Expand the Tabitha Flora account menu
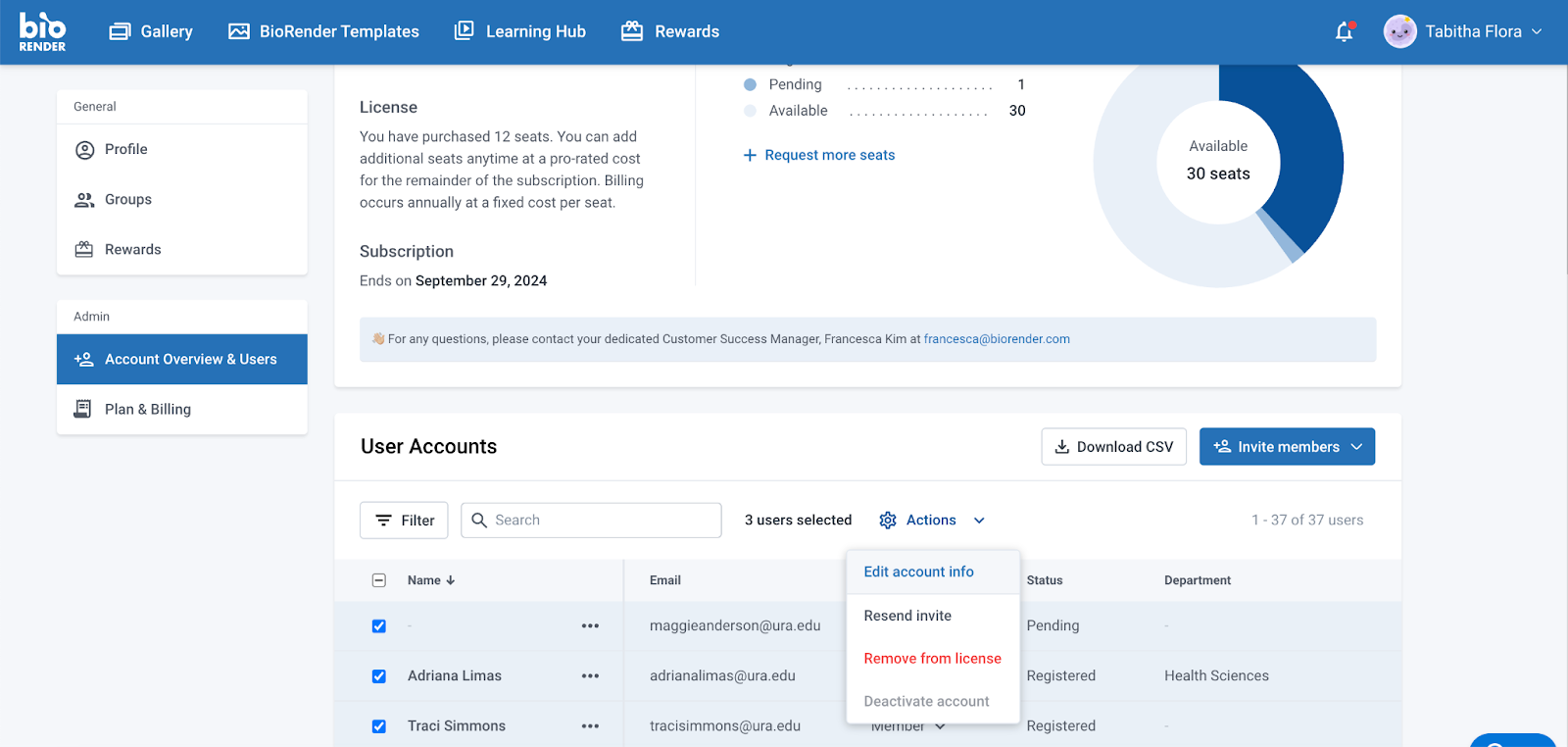 [x=1537, y=31]
